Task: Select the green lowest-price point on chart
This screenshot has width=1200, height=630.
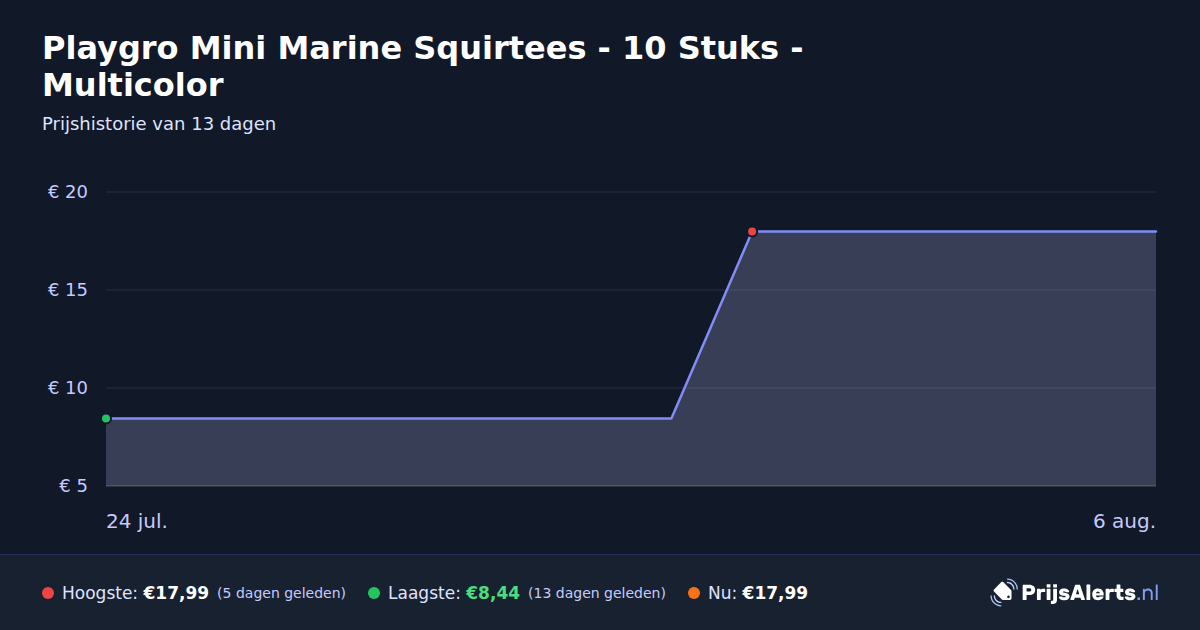Action: click(x=106, y=418)
